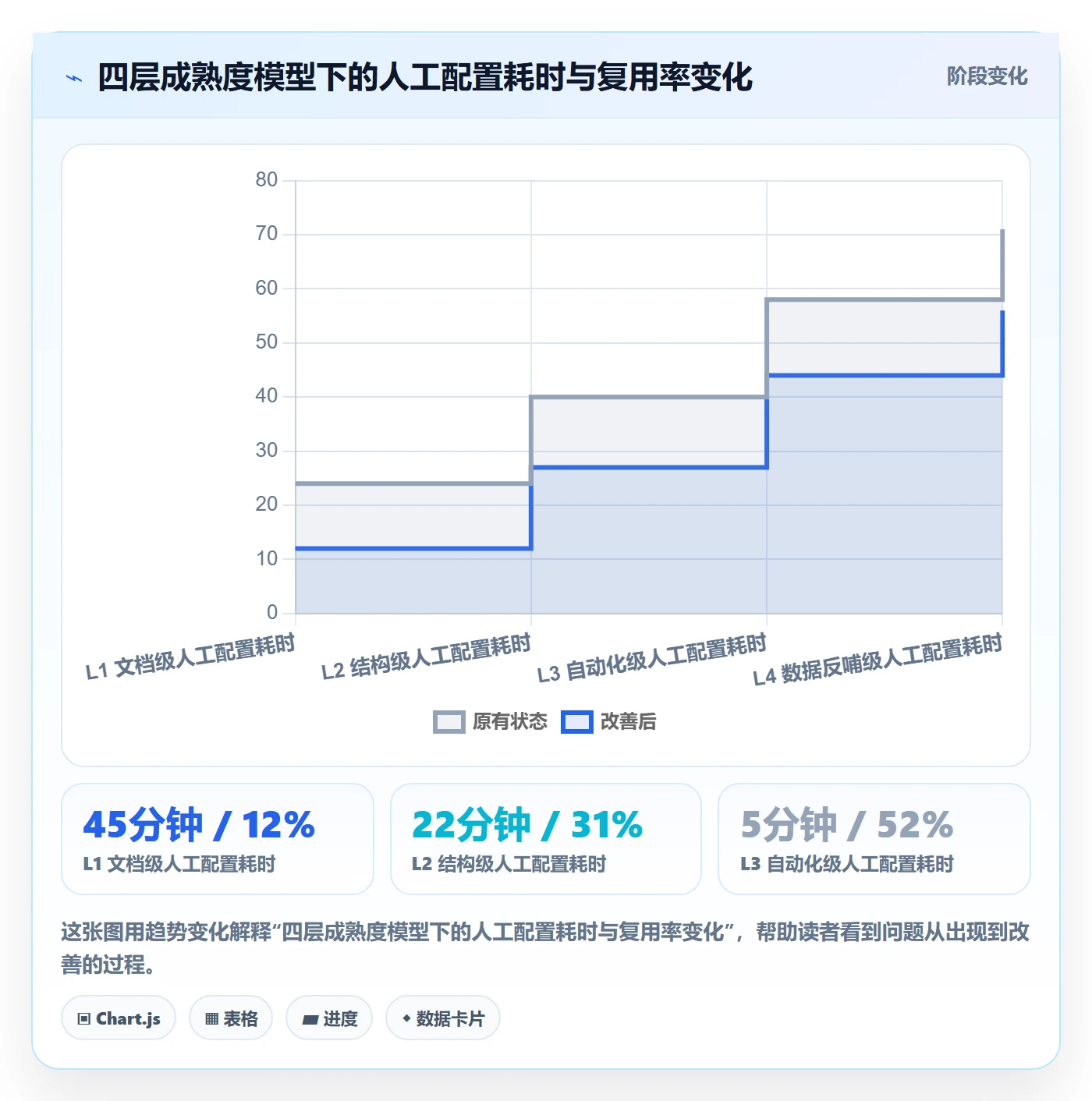Click the y-axis value 40
The height and width of the screenshot is (1101, 1092).
pyautogui.click(x=267, y=396)
